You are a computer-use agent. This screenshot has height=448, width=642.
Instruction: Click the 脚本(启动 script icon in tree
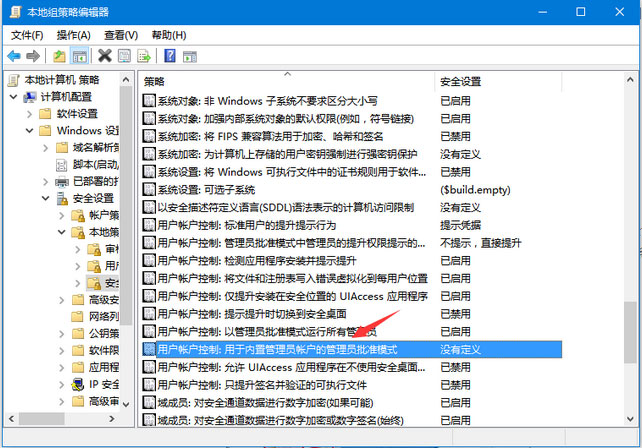point(61,165)
